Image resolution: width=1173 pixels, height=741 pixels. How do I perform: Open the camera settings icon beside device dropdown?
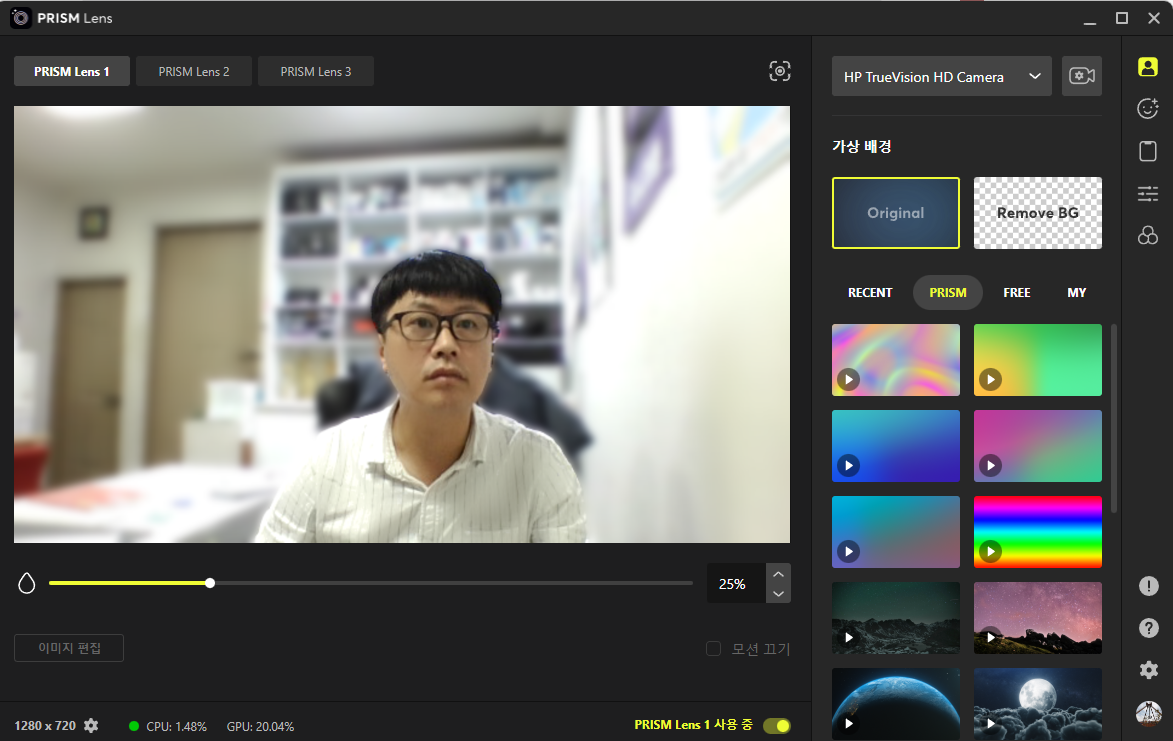(x=1082, y=76)
